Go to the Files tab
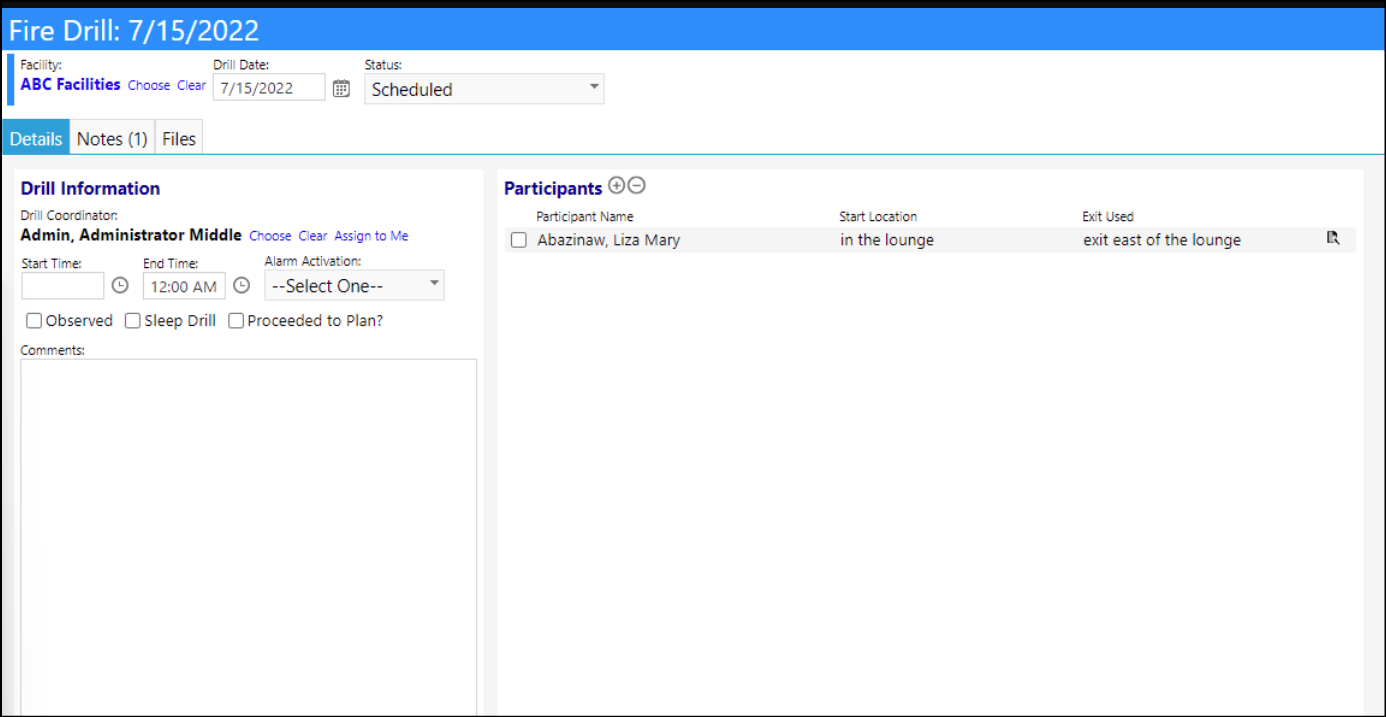 (179, 139)
